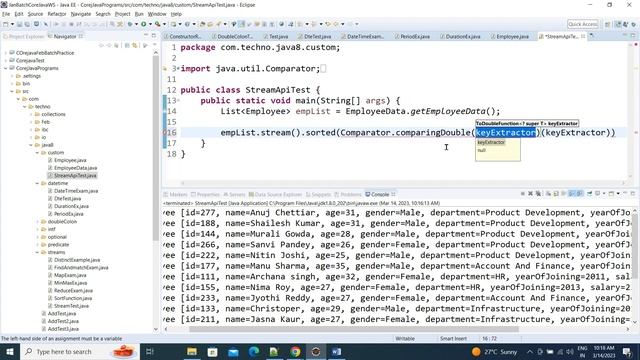
Task: Open the Refactor menu
Action: pyautogui.click(x=57, y=14)
